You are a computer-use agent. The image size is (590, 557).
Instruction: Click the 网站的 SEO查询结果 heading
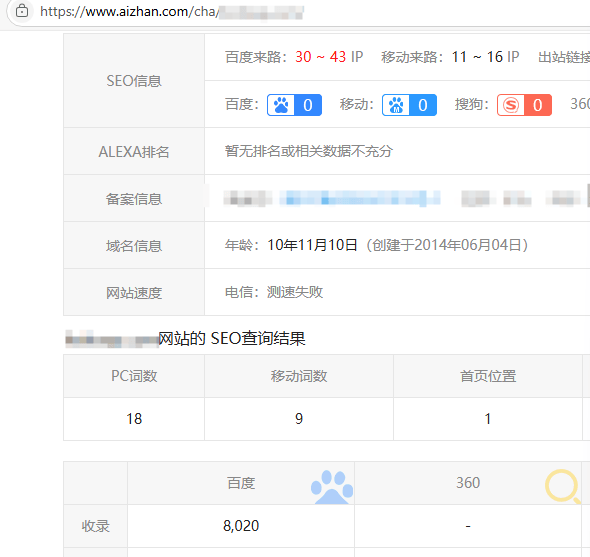pyautogui.click(x=231, y=338)
